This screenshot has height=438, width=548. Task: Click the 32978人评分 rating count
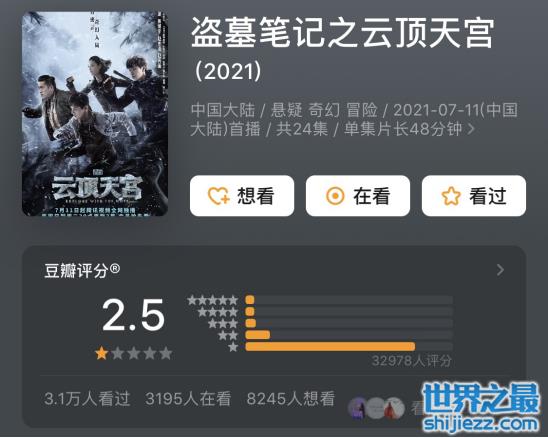click(x=411, y=361)
